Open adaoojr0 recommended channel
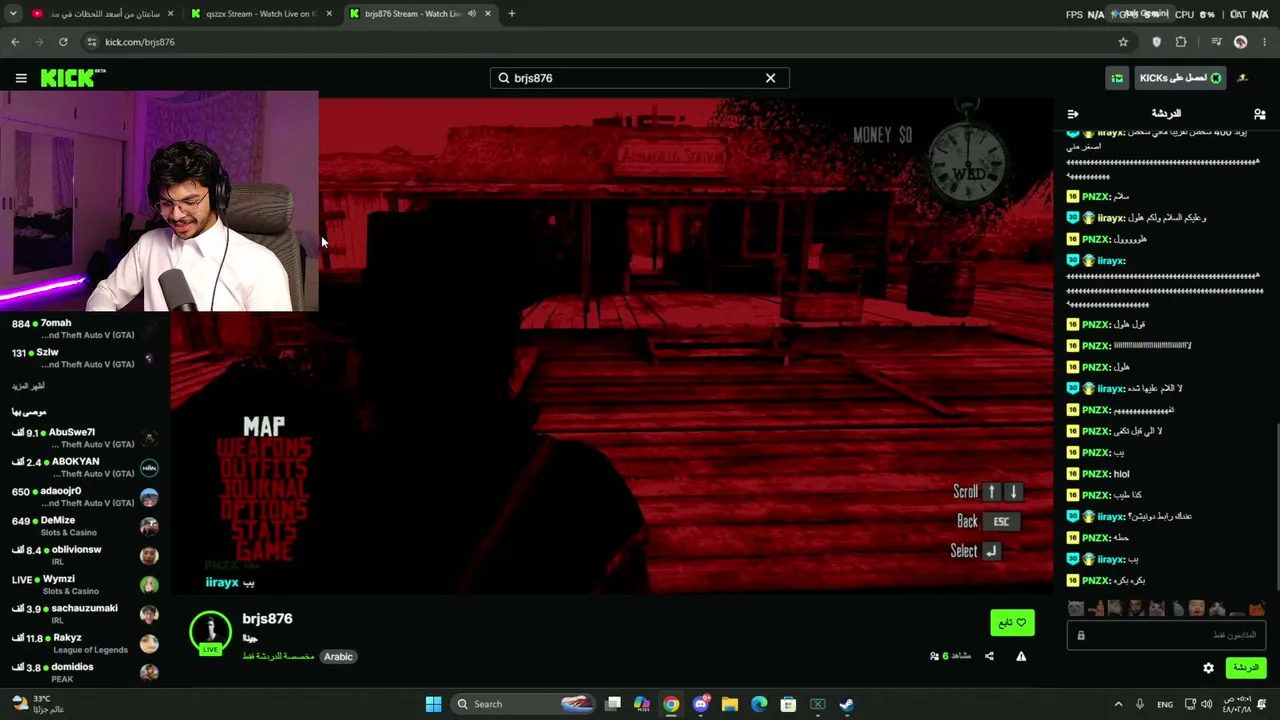The image size is (1280, 720). (x=85, y=497)
